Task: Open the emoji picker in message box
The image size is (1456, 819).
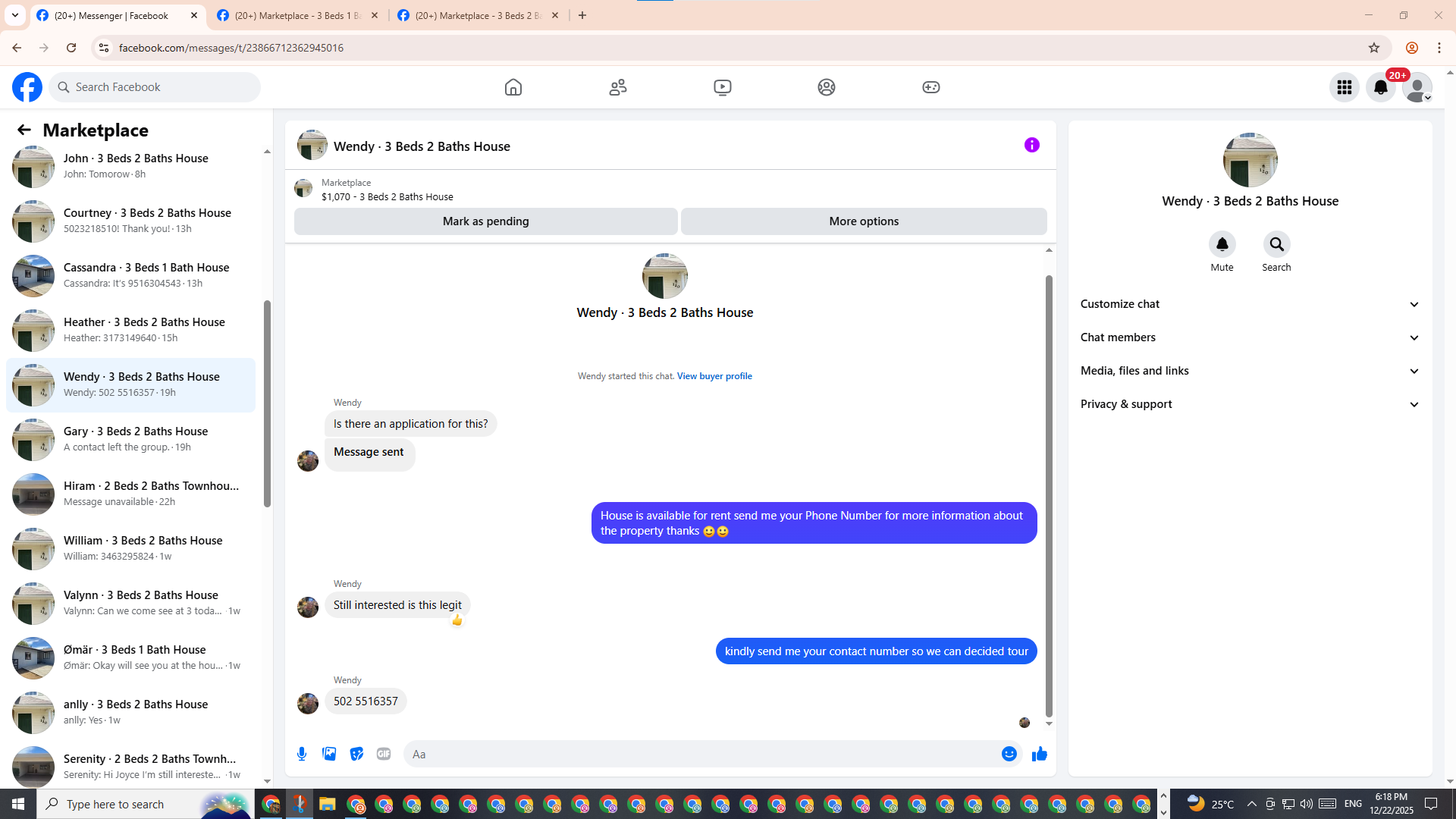Action: (x=1009, y=754)
